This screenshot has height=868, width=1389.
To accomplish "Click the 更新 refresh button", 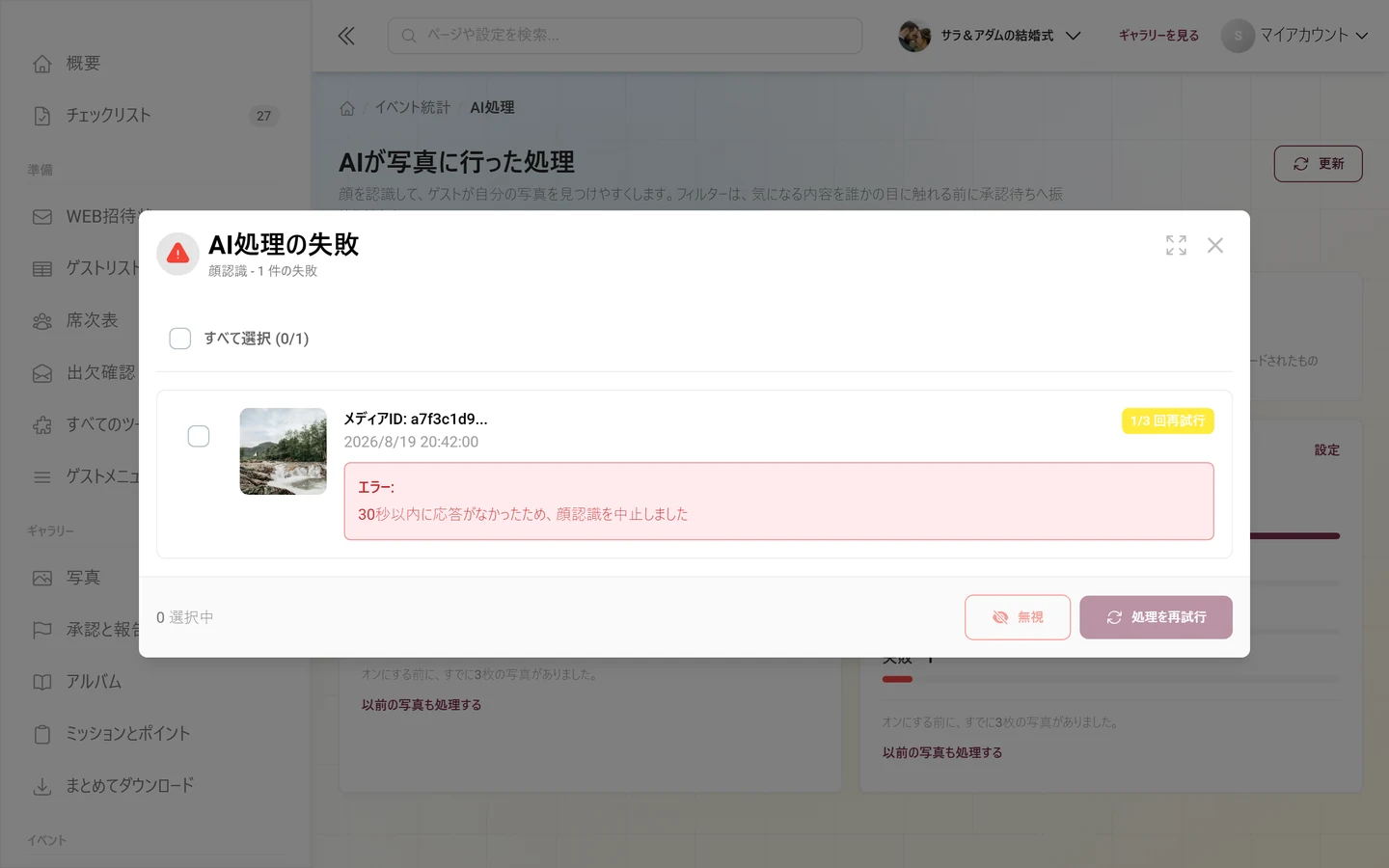I will [x=1318, y=164].
